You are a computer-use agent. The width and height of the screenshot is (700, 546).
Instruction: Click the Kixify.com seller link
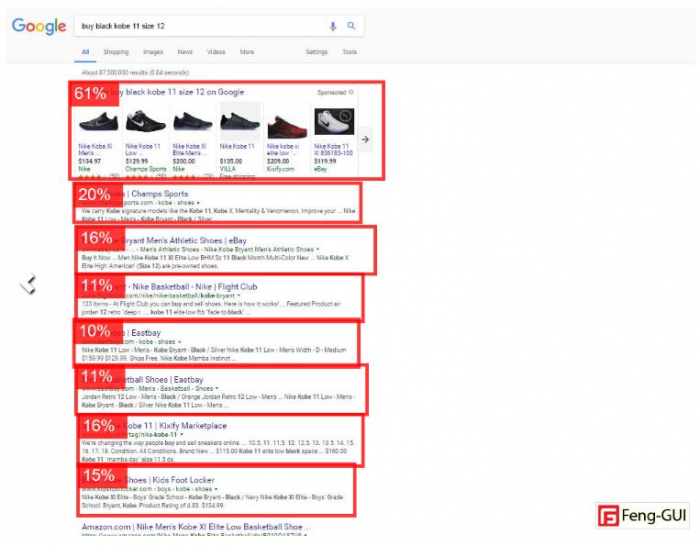tap(280, 169)
